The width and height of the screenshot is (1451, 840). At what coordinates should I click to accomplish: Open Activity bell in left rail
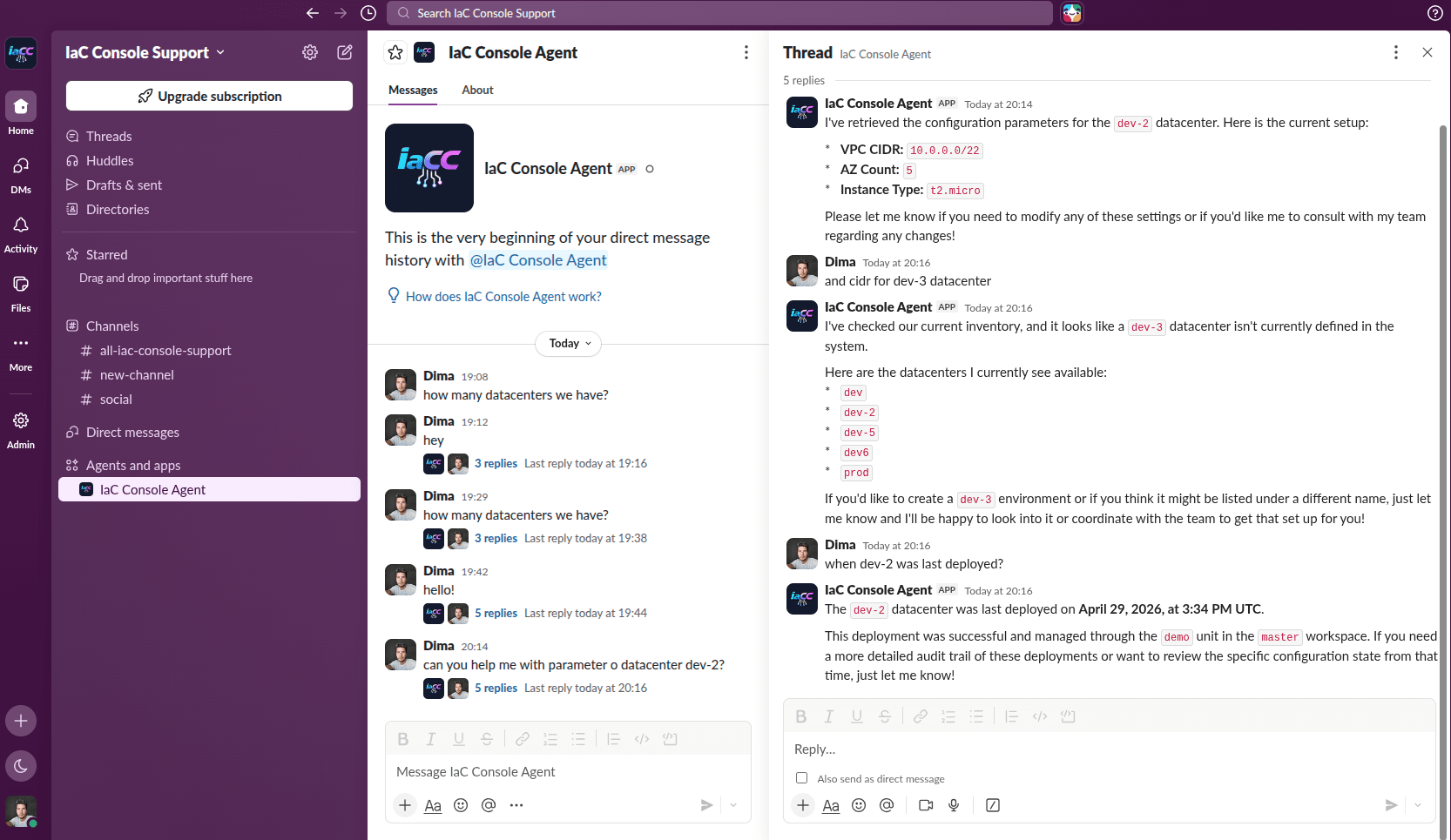[x=21, y=234]
